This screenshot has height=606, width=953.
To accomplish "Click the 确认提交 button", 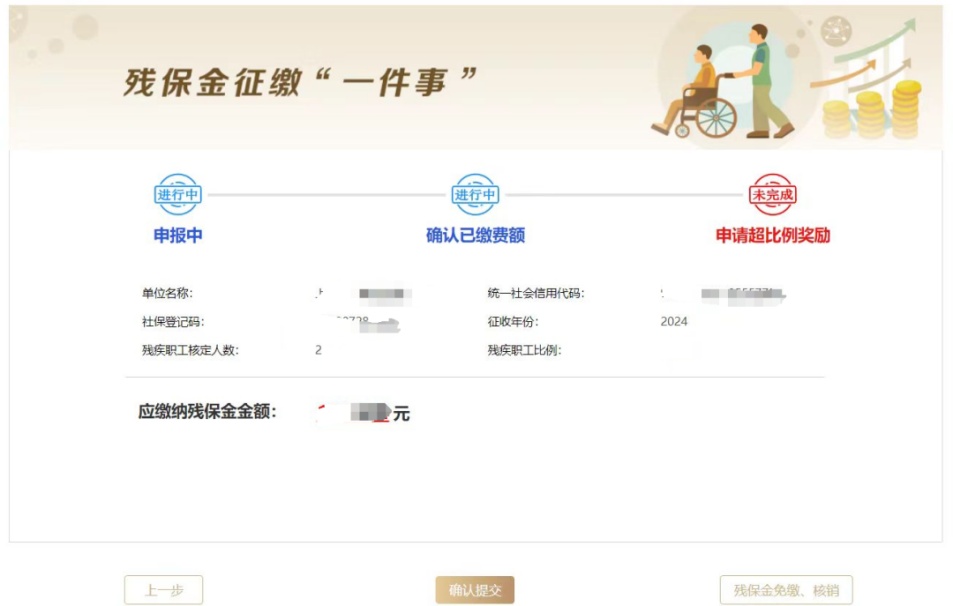I will tap(475, 590).
